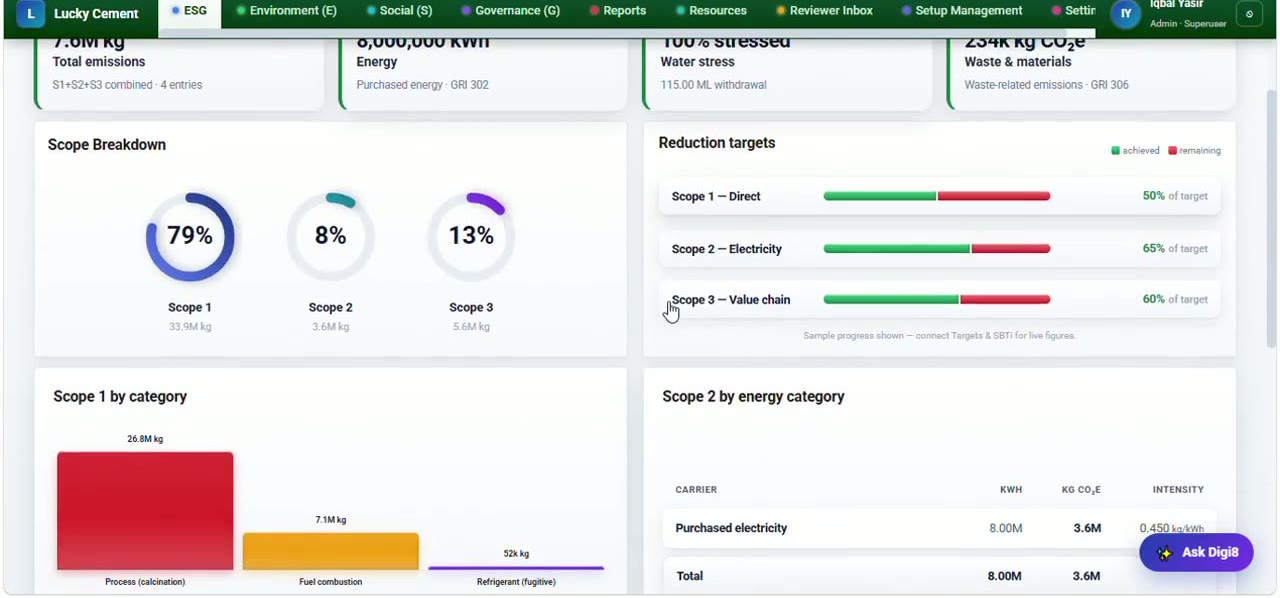The width and height of the screenshot is (1280, 598).
Task: Switch to the Environment (E) tab
Action: coord(286,11)
